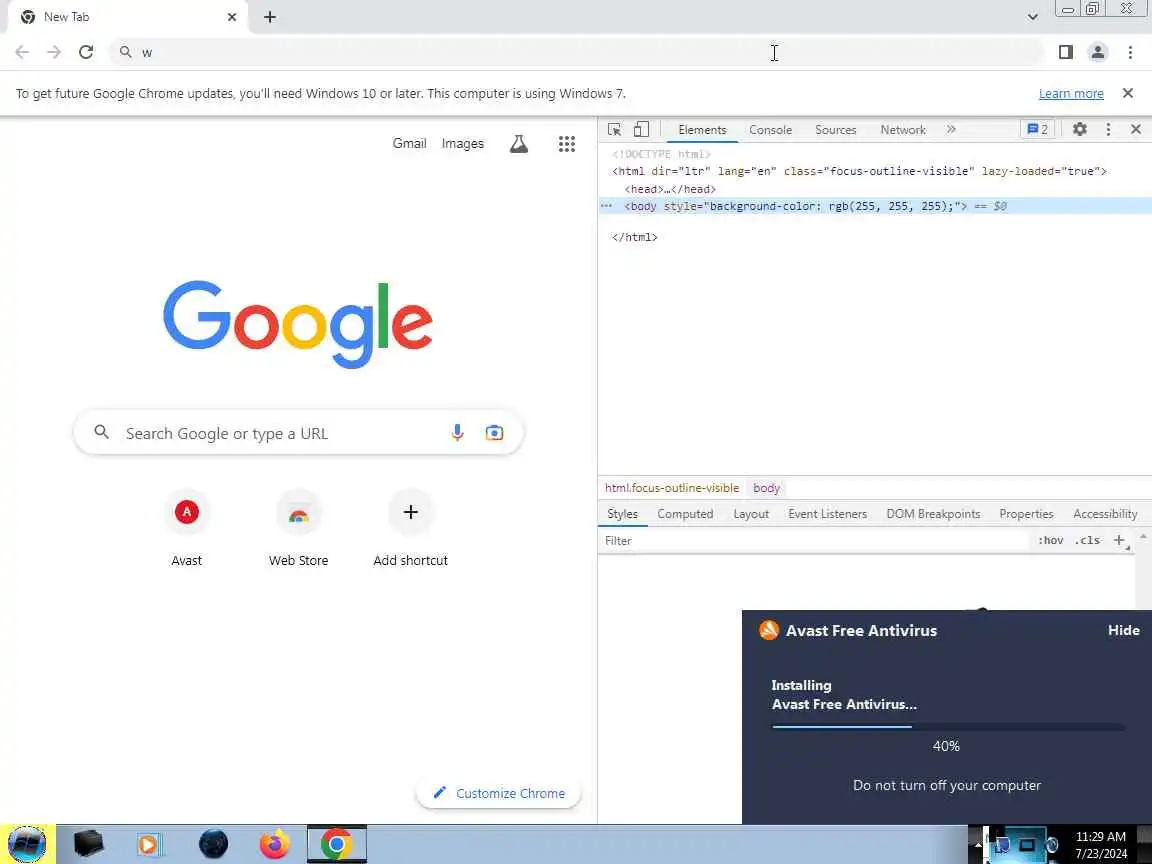Viewport: 1152px width, 864px height.
Task: Dismiss the Chrome update infobar
Action: (1128, 93)
